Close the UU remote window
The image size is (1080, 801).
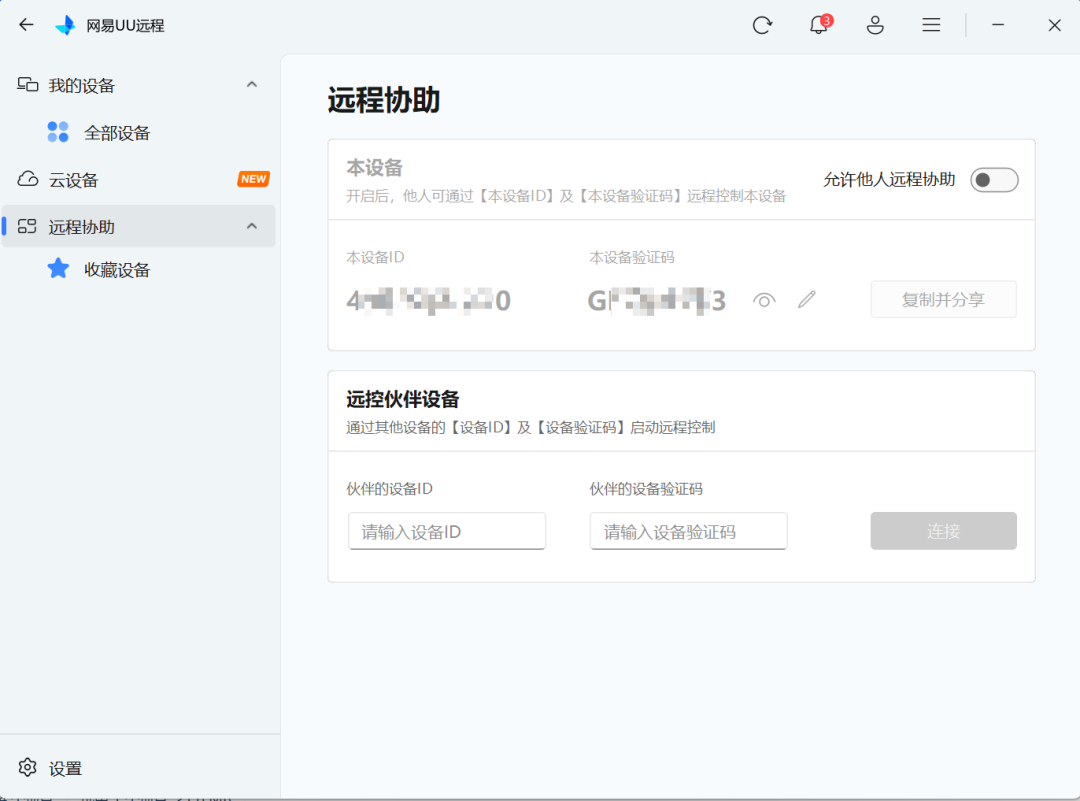coord(1055,25)
